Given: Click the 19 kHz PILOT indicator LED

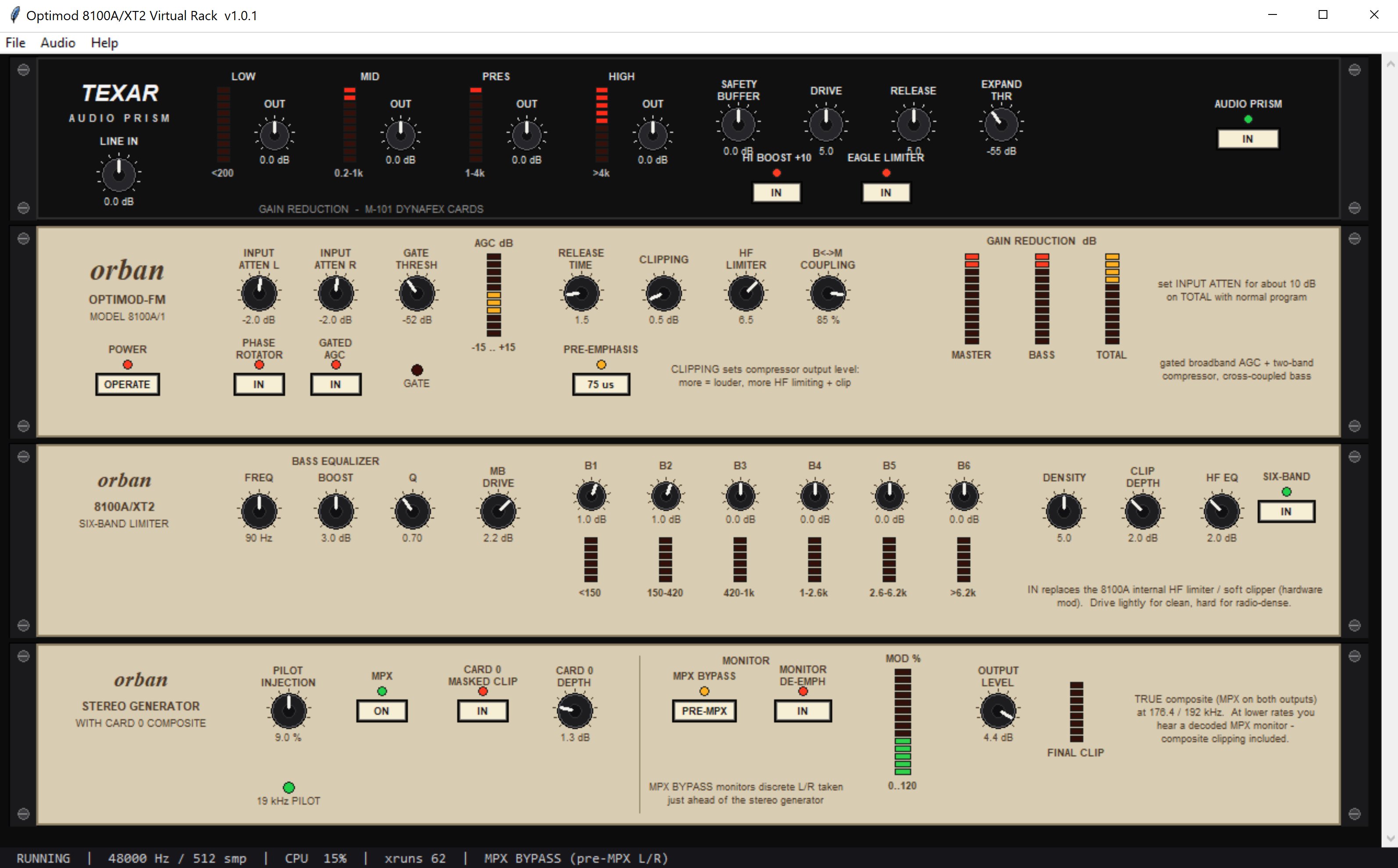Looking at the screenshot, I should 289,787.
